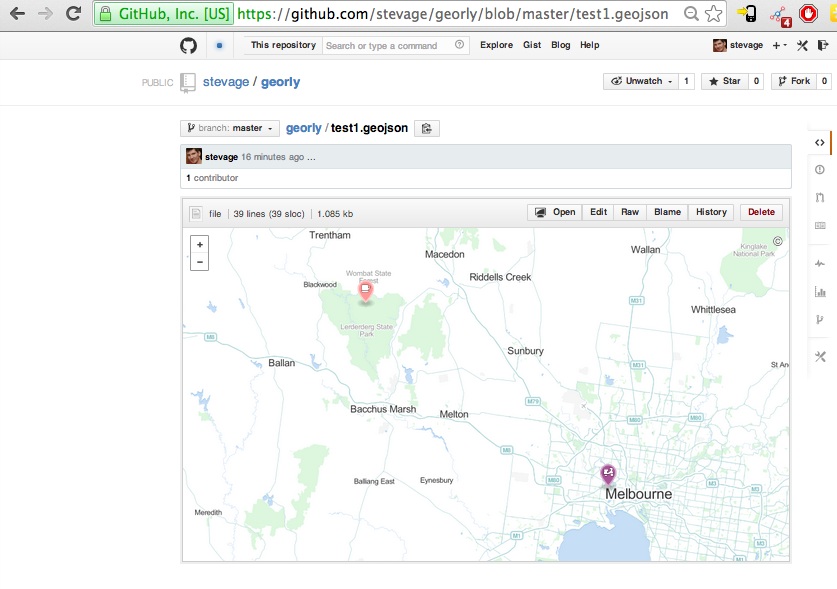This screenshot has width=837, height=589.
Task: Click the Code icon in right sidebar
Action: pyautogui.click(x=820, y=142)
